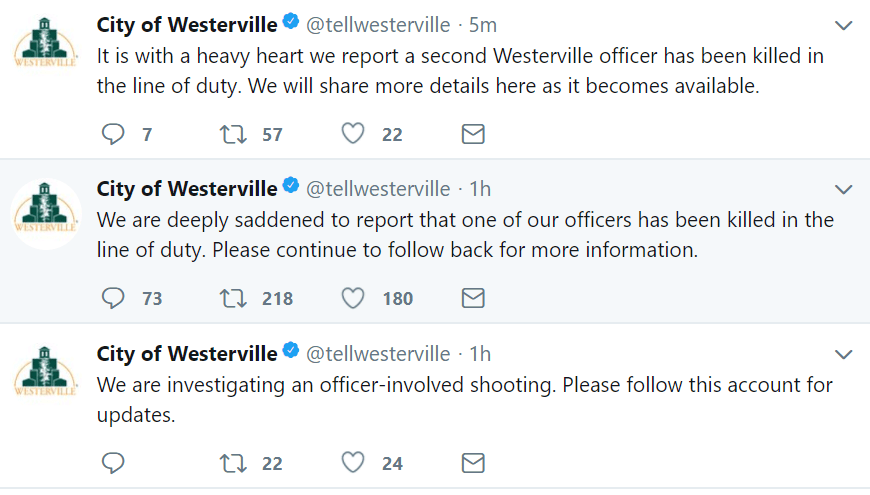Like the tweet with 22 likes
The height and width of the screenshot is (495, 870).
click(x=353, y=134)
